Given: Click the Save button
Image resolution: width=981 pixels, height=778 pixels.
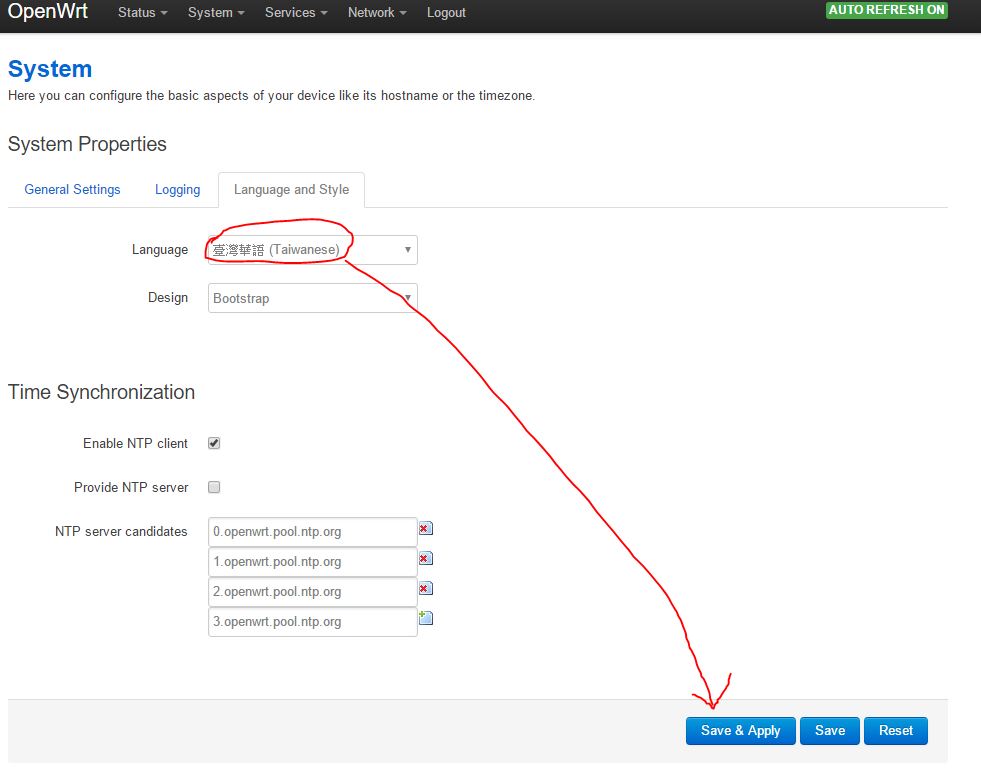Looking at the screenshot, I should [x=830, y=730].
